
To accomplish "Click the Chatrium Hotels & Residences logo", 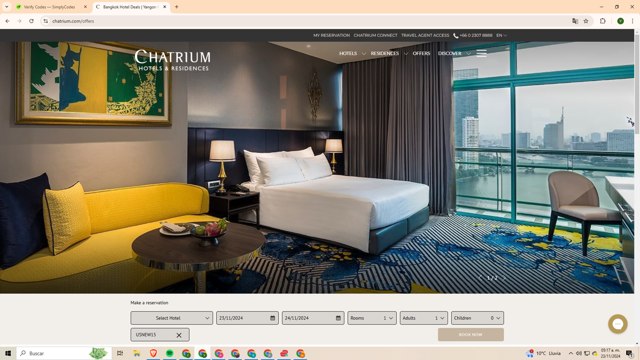I will click(173, 60).
